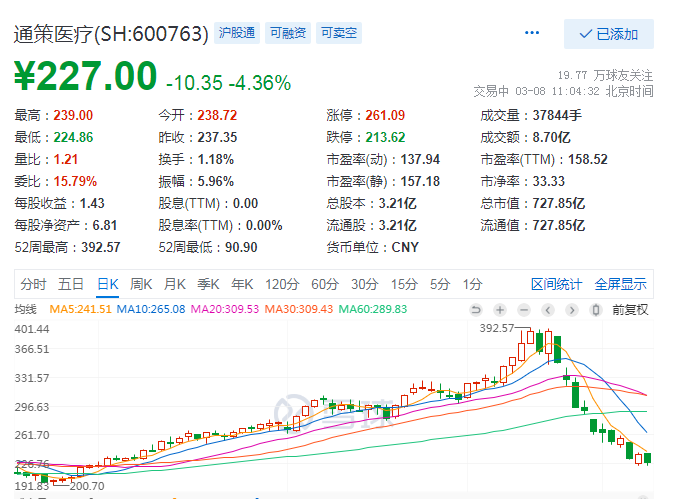Click the 成交量 value 37844手
The image size is (674, 499).
[557, 115]
